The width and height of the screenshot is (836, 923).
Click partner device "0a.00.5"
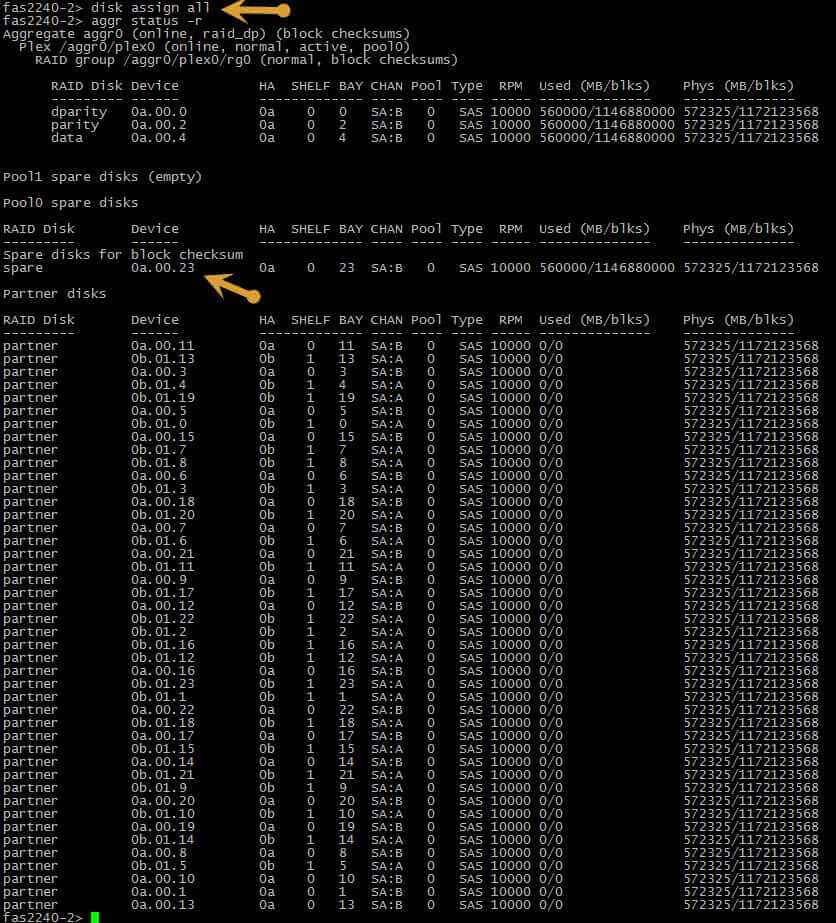click(158, 410)
